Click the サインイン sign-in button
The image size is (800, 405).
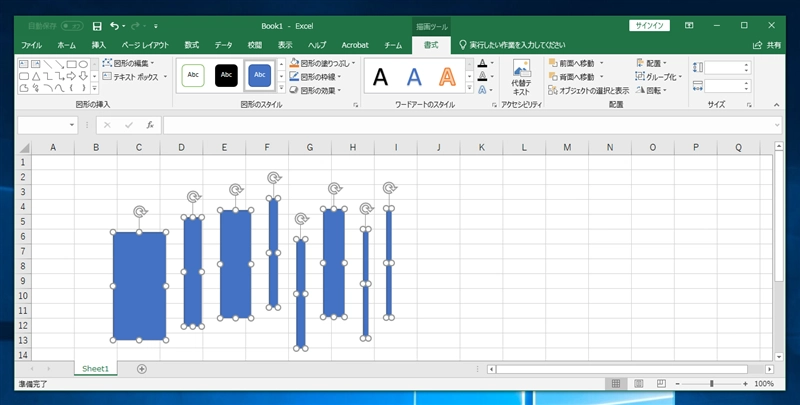[x=649, y=25]
